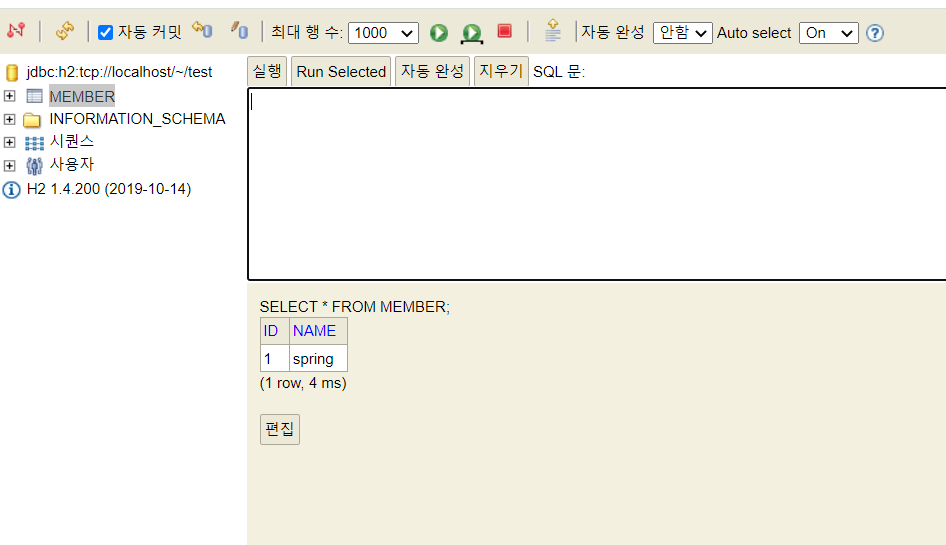Click the ID column header

(275, 331)
